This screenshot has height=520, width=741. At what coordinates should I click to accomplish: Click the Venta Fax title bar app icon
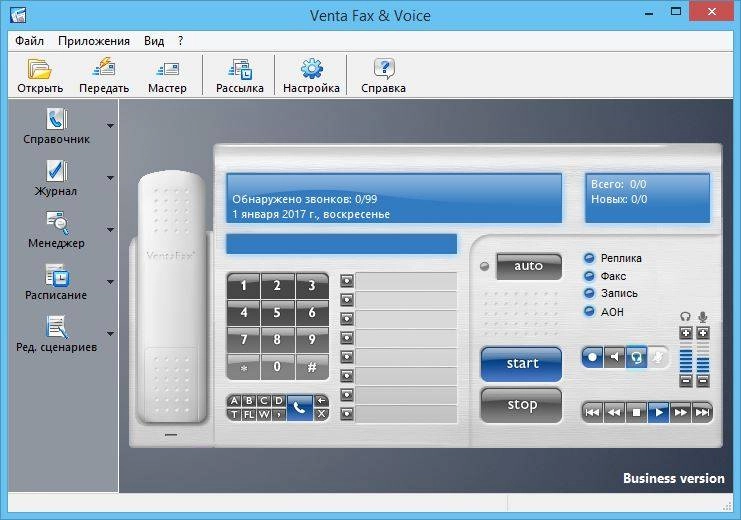click(18, 15)
